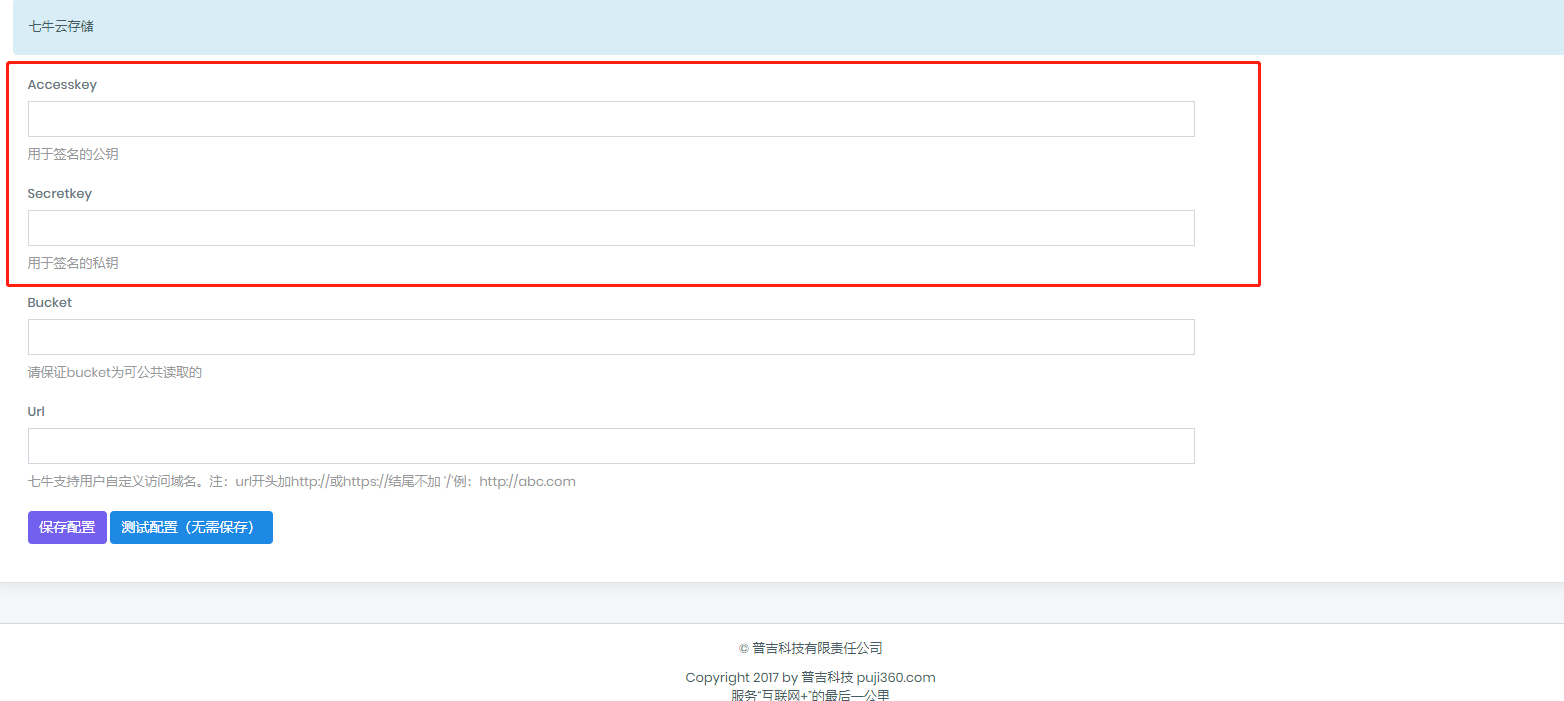Click hint 请保证bucket为可公共读取的
The height and width of the screenshot is (701, 1564).
[115, 373]
